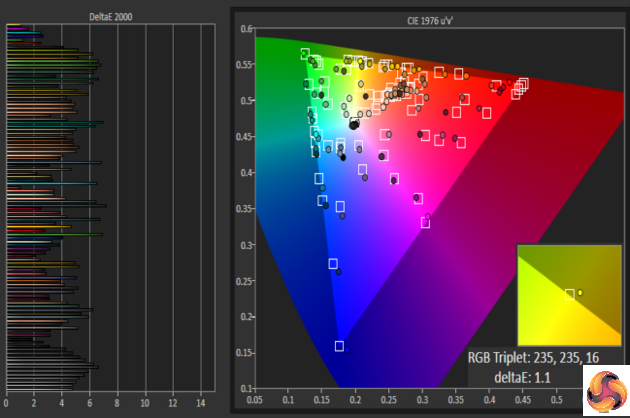
Task: Click the KitGuru swirl logo icon
Action: point(607,391)
